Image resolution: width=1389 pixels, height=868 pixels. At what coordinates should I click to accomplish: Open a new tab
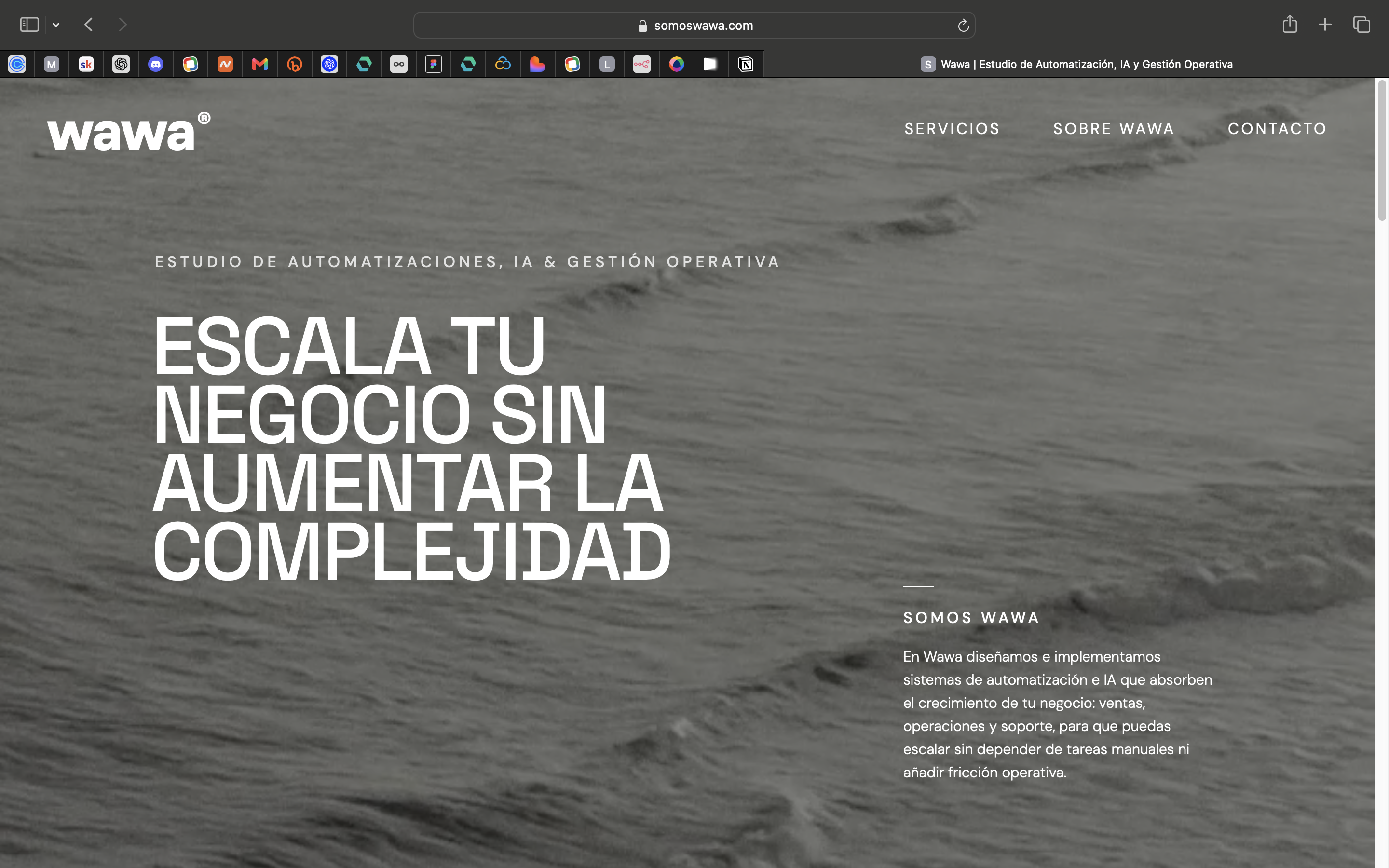[1325, 25]
